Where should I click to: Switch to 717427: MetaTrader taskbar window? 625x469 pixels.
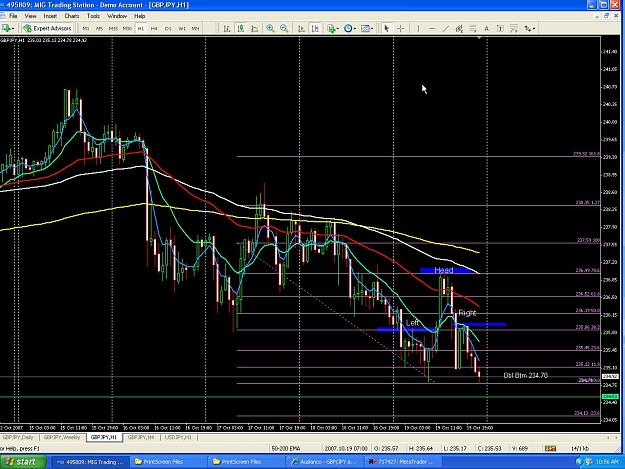click(402, 462)
